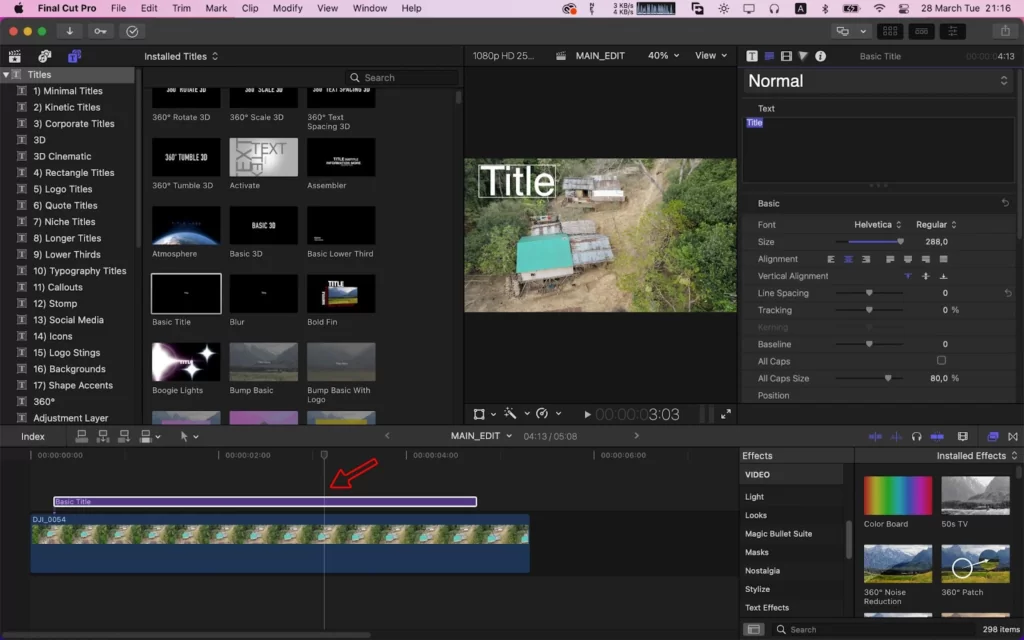
Task: Open the Info inspector icon
Action: click(820, 56)
